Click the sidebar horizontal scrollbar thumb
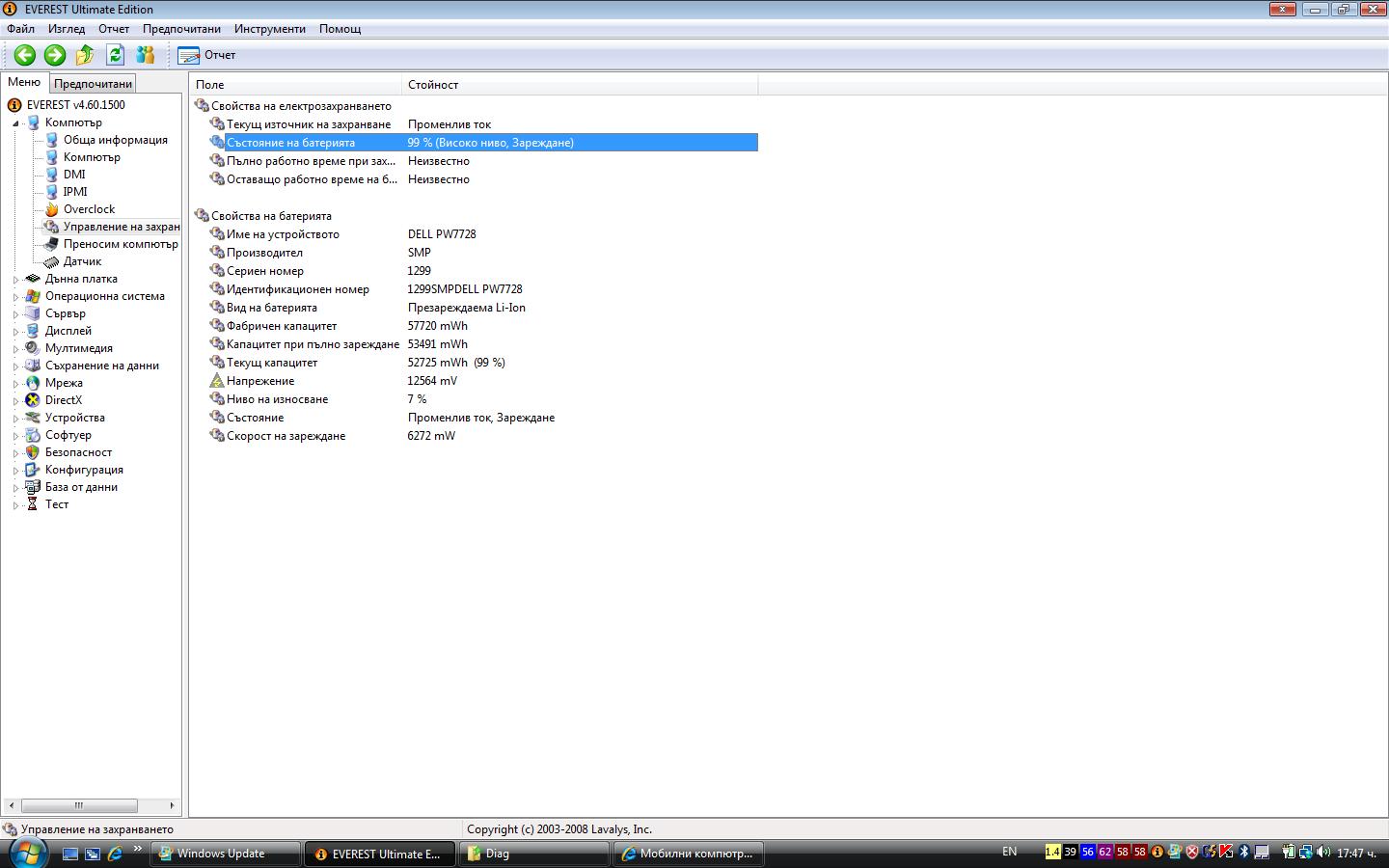 tap(79, 805)
